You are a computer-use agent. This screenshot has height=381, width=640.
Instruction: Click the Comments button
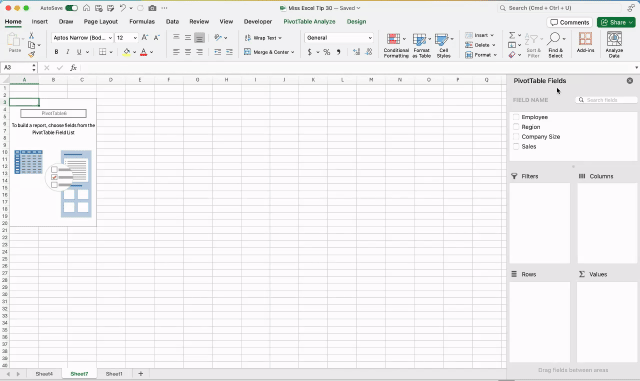click(x=569, y=22)
